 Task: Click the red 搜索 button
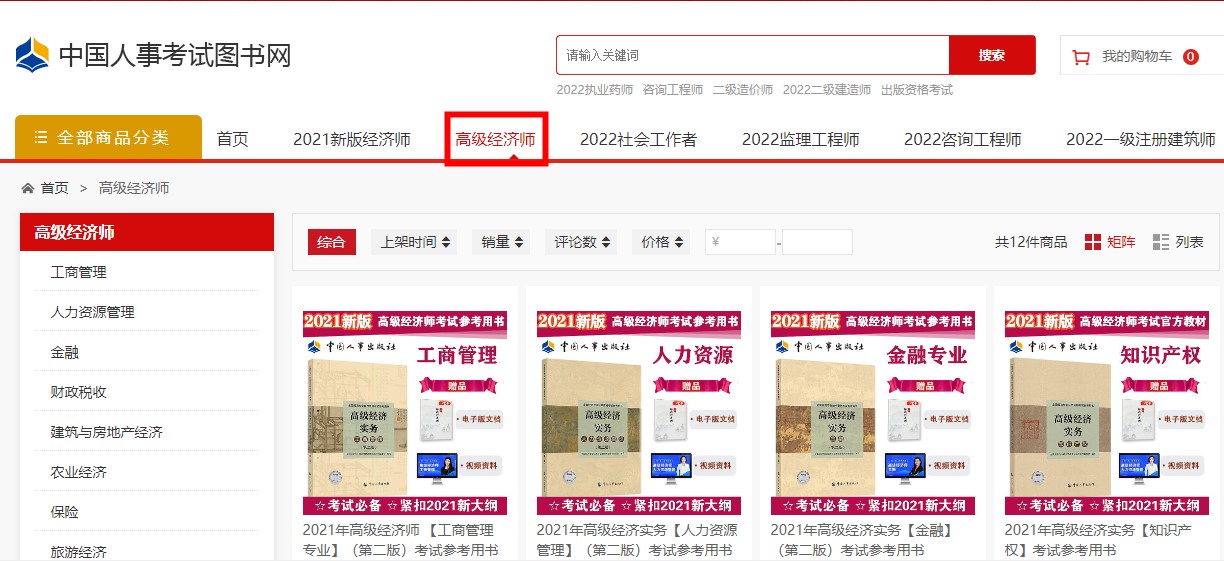pos(992,55)
